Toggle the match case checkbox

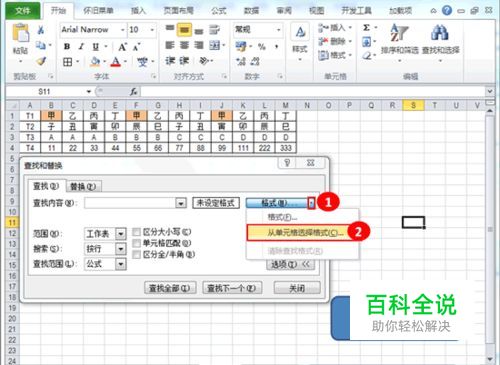(x=136, y=232)
